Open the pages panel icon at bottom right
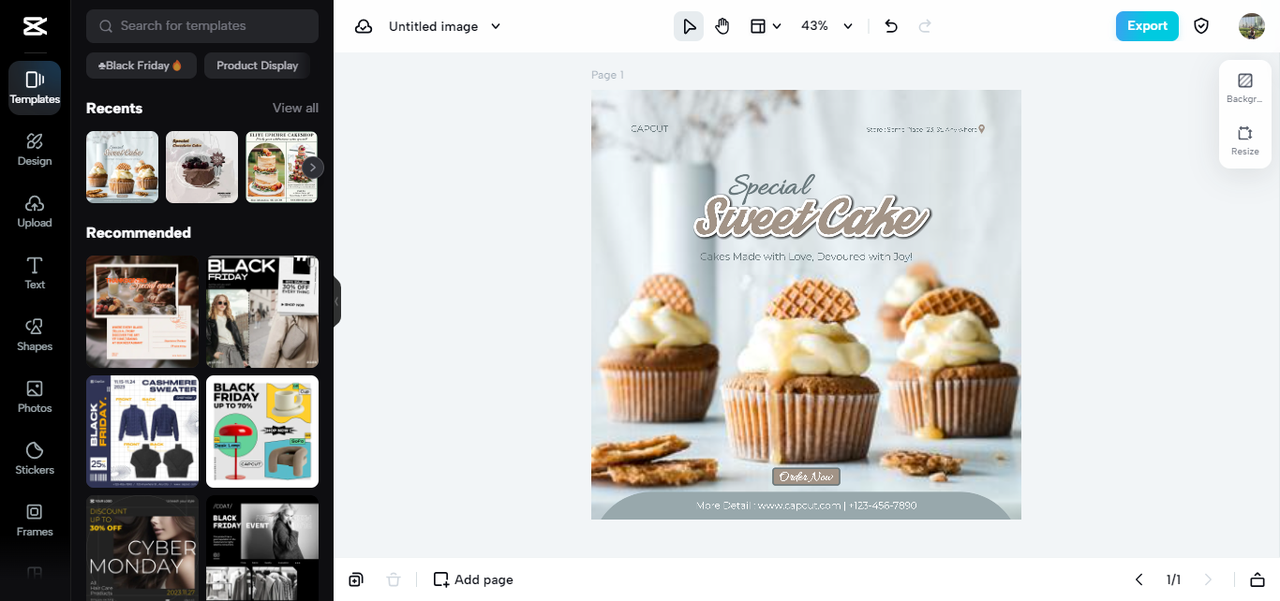Image resolution: width=1280 pixels, height=601 pixels. tap(1257, 580)
